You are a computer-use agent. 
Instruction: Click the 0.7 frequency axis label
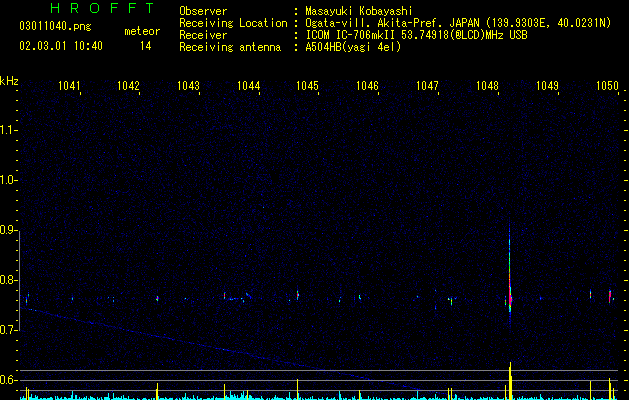[x=8, y=330]
